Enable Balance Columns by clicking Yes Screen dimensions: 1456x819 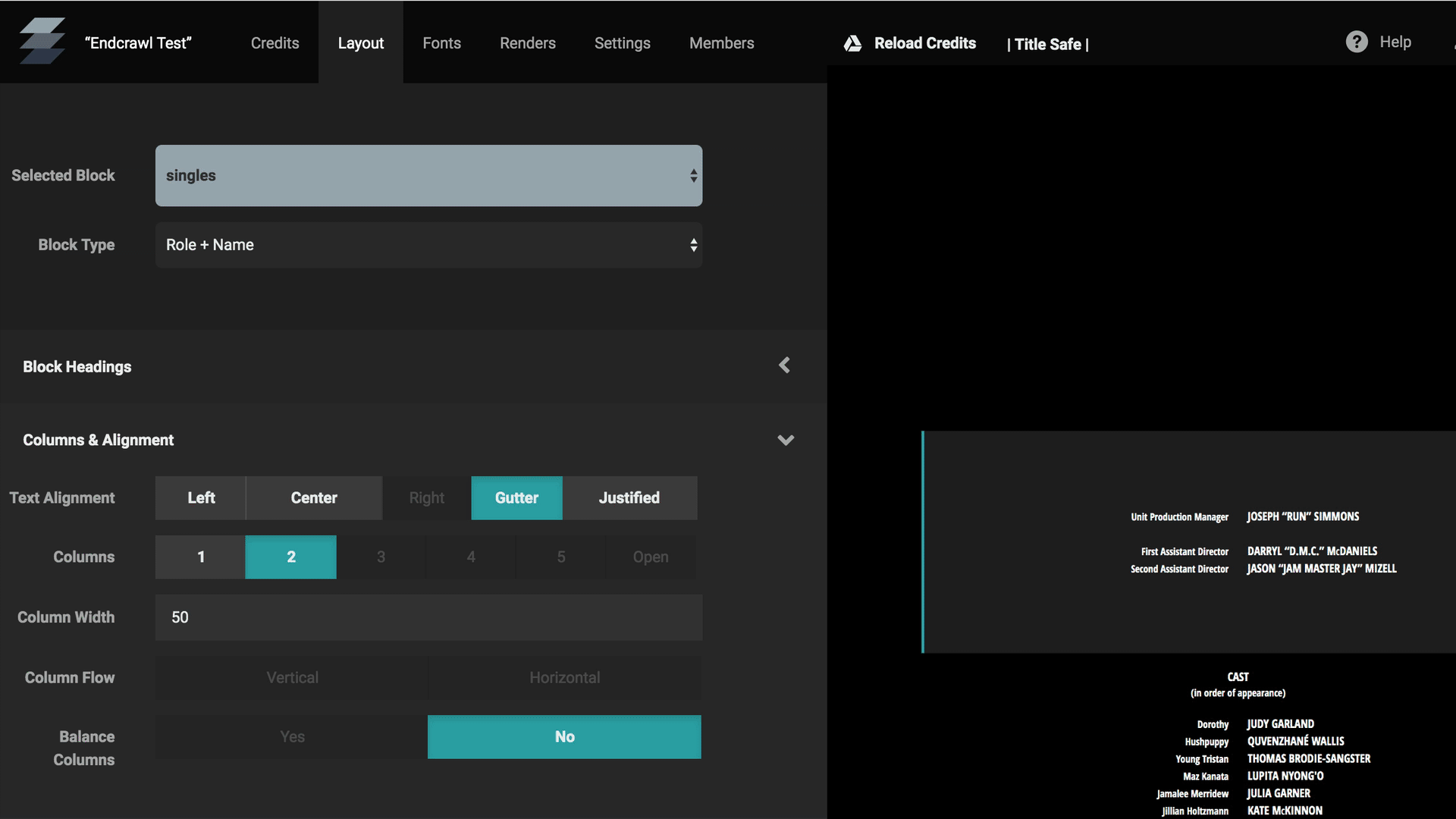290,736
